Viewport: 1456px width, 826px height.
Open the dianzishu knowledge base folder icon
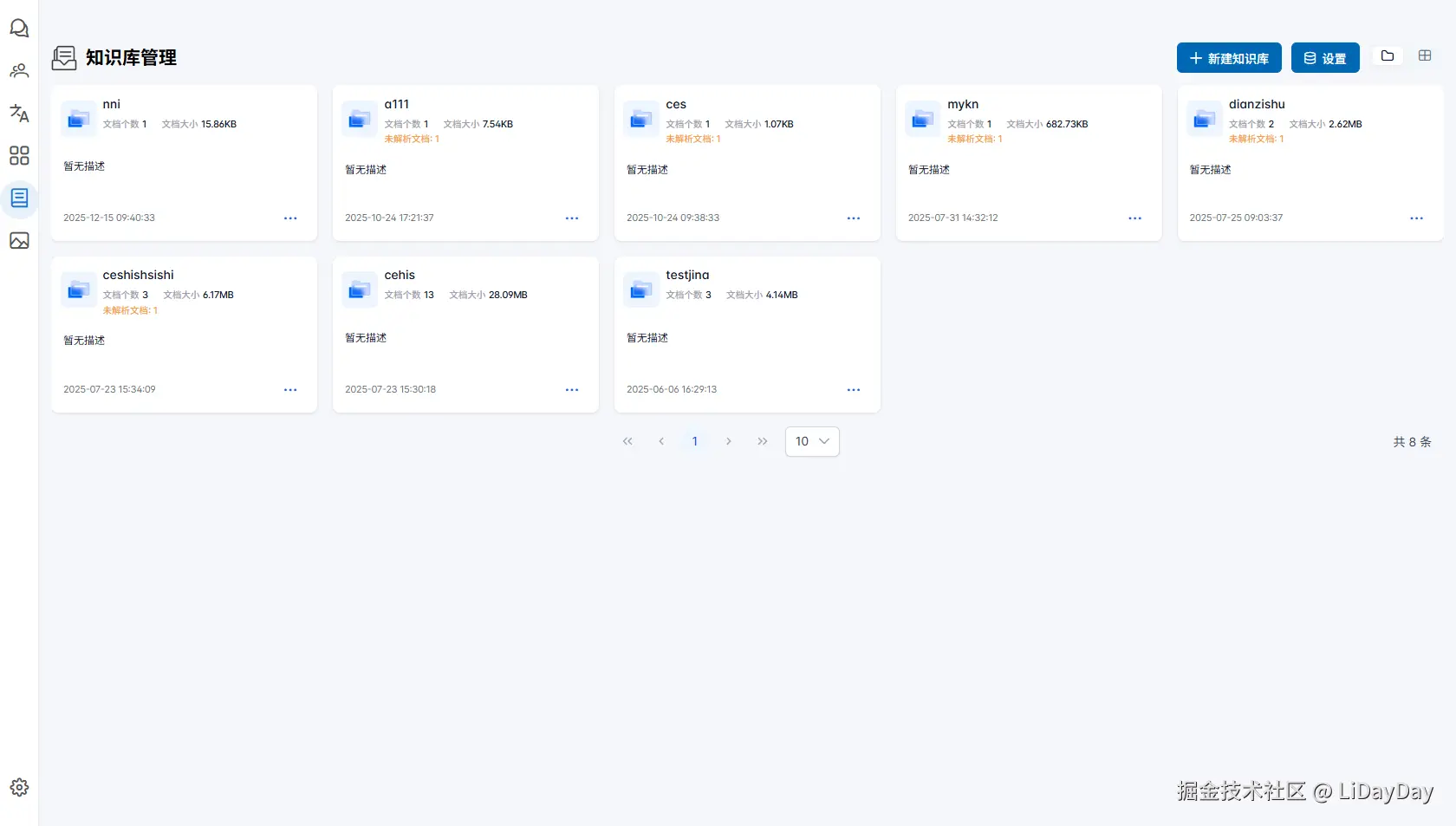tap(1205, 120)
